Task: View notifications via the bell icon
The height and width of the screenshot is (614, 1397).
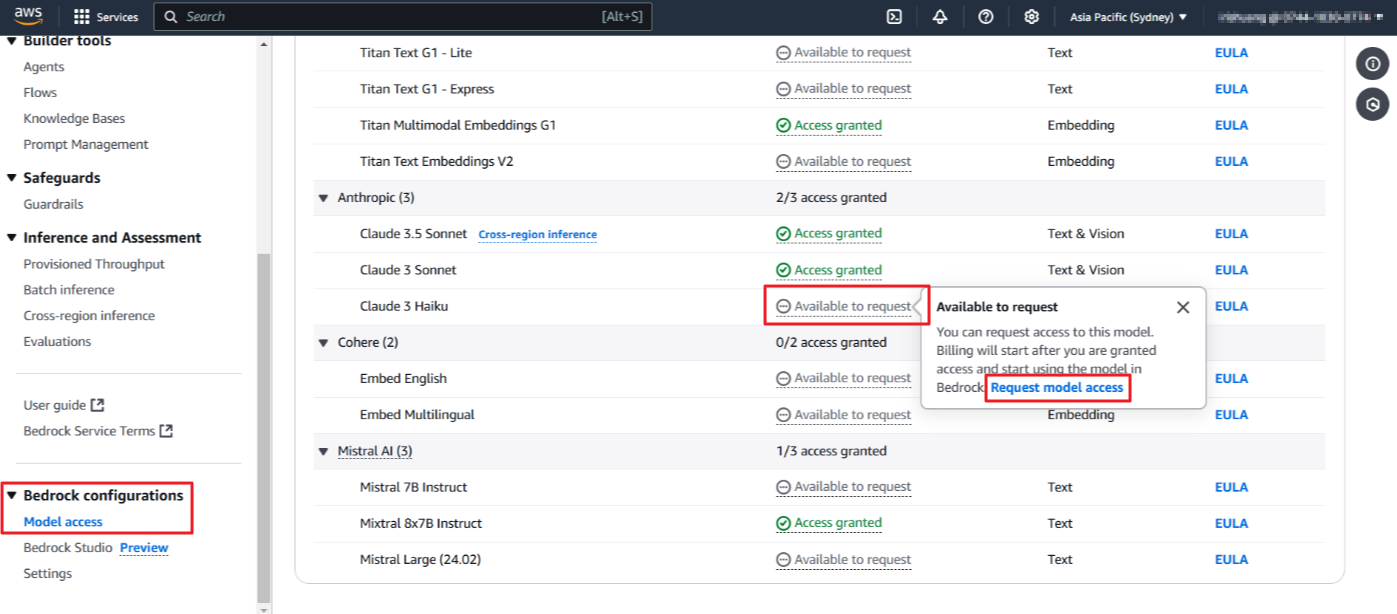Action: 939,16
